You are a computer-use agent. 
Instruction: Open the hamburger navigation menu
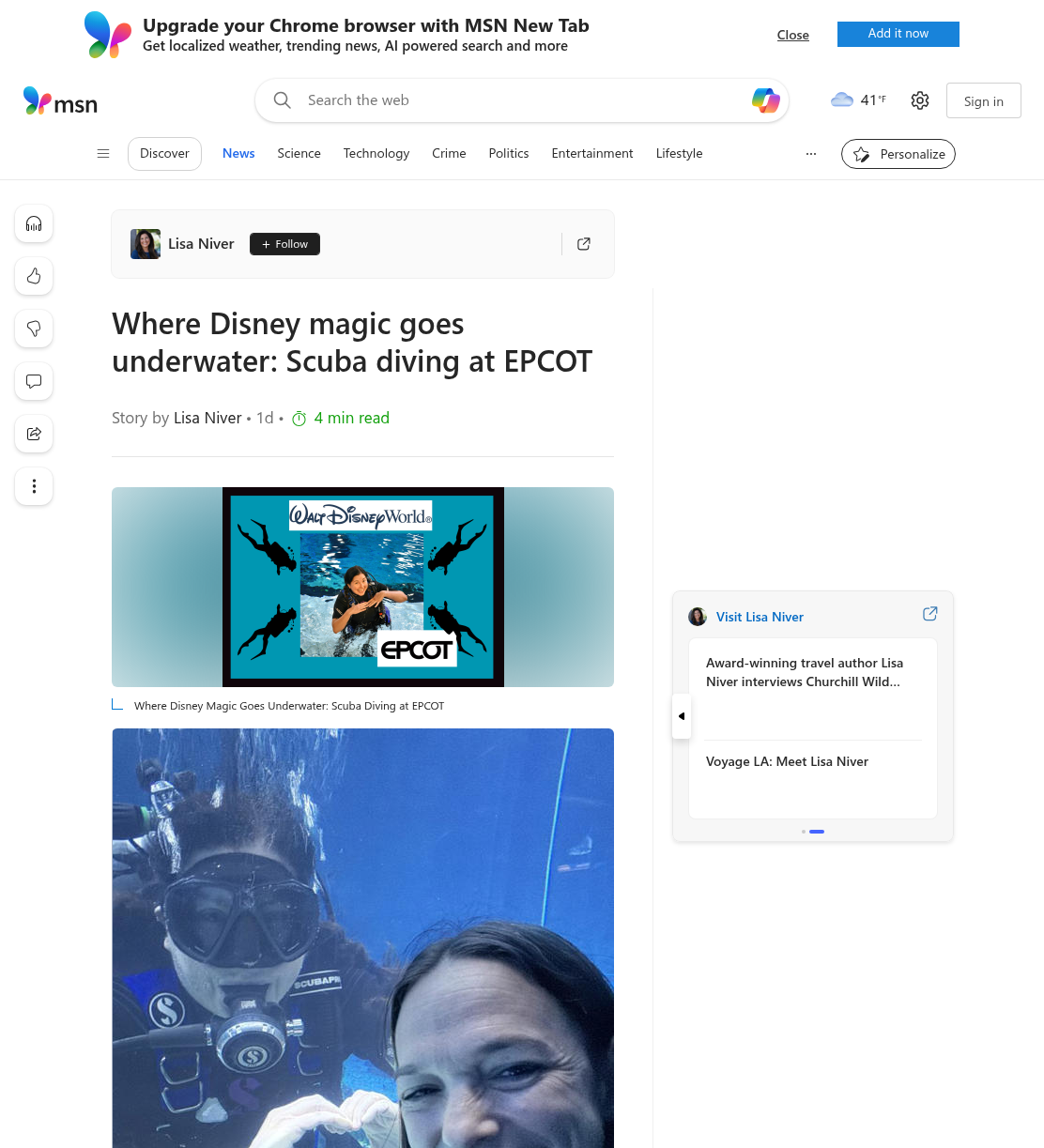[103, 154]
